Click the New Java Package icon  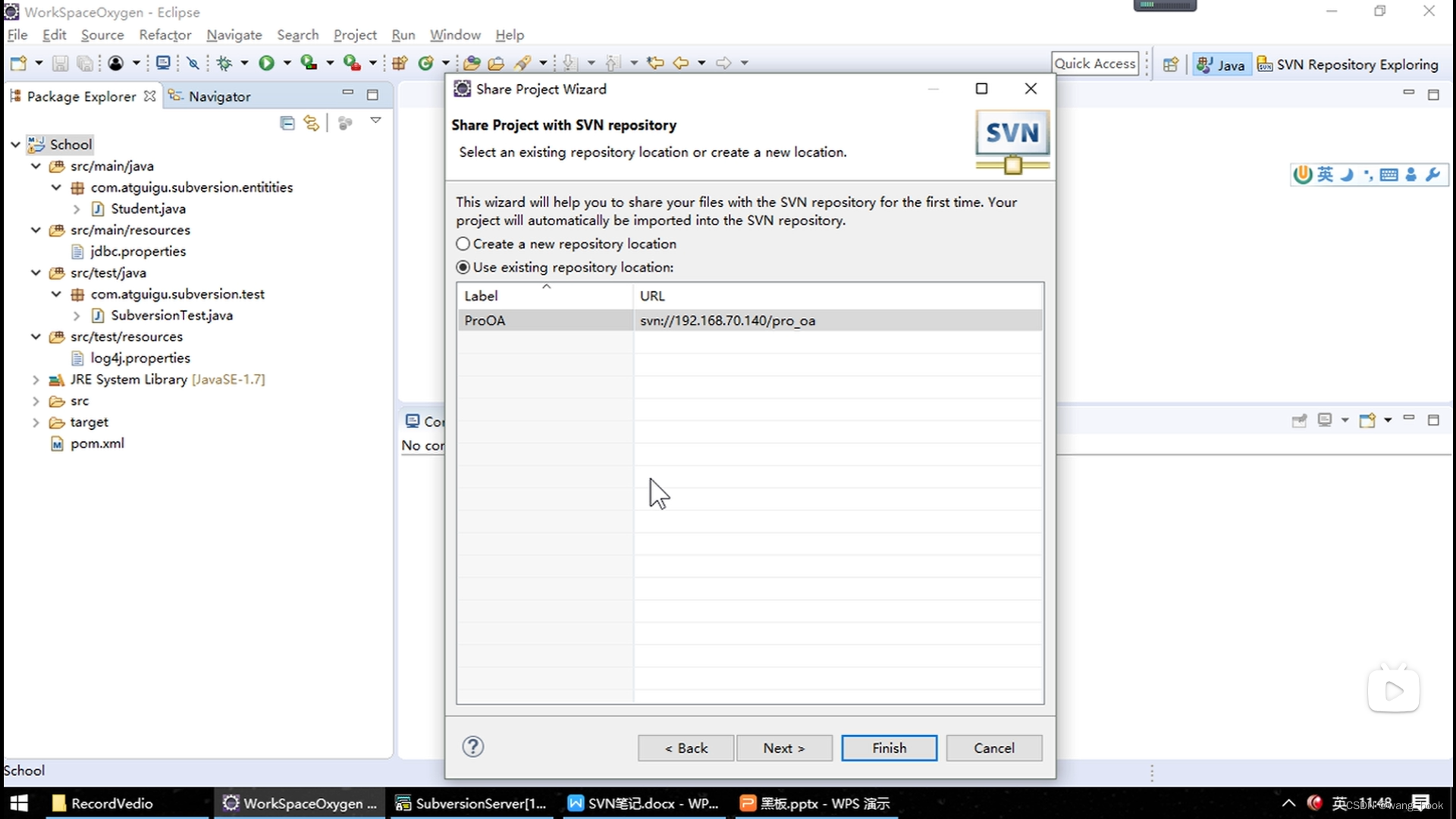click(x=400, y=63)
